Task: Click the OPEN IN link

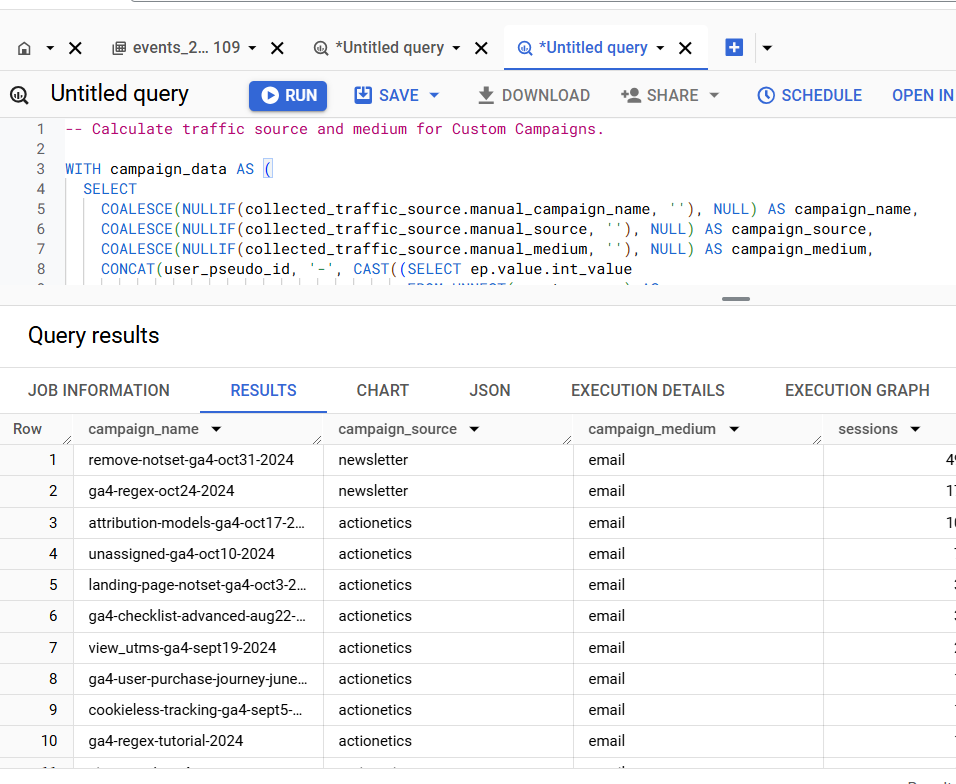Action: 922,95
